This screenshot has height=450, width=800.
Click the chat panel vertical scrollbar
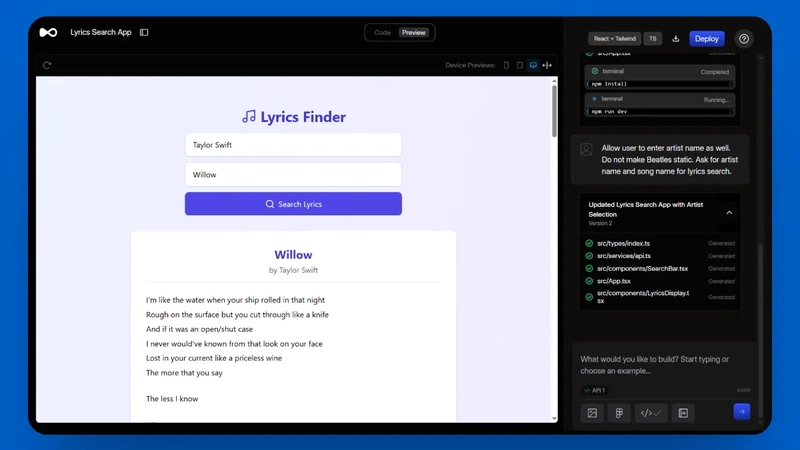pos(760,331)
